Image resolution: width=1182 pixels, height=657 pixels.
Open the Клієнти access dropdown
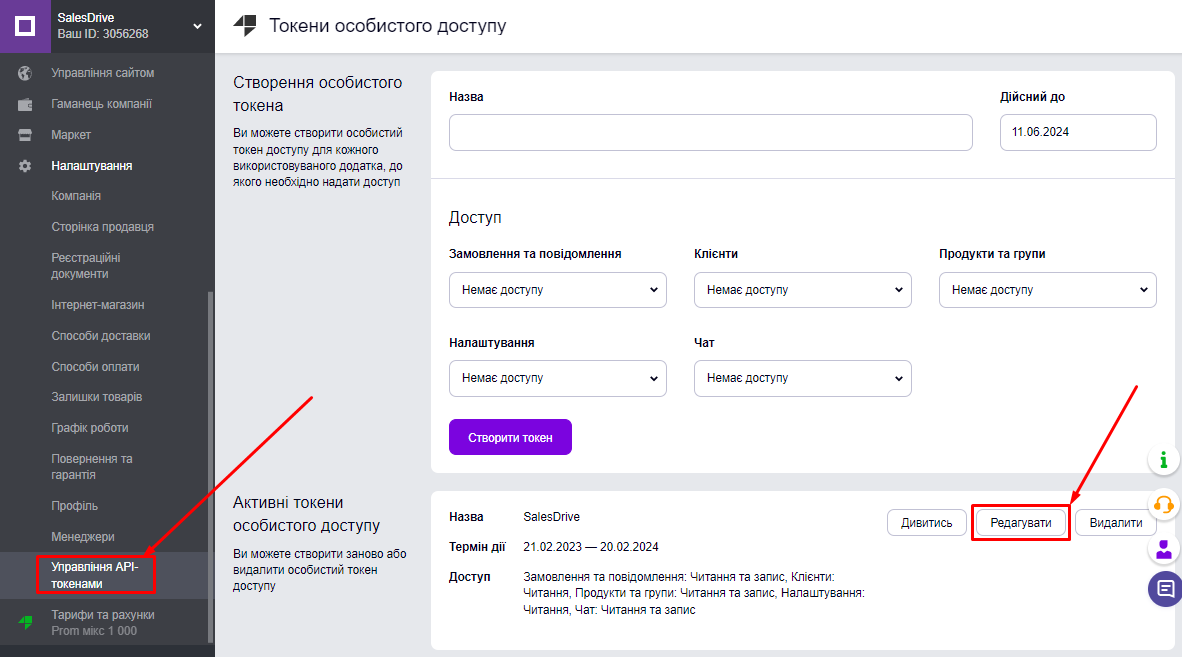pos(802,290)
